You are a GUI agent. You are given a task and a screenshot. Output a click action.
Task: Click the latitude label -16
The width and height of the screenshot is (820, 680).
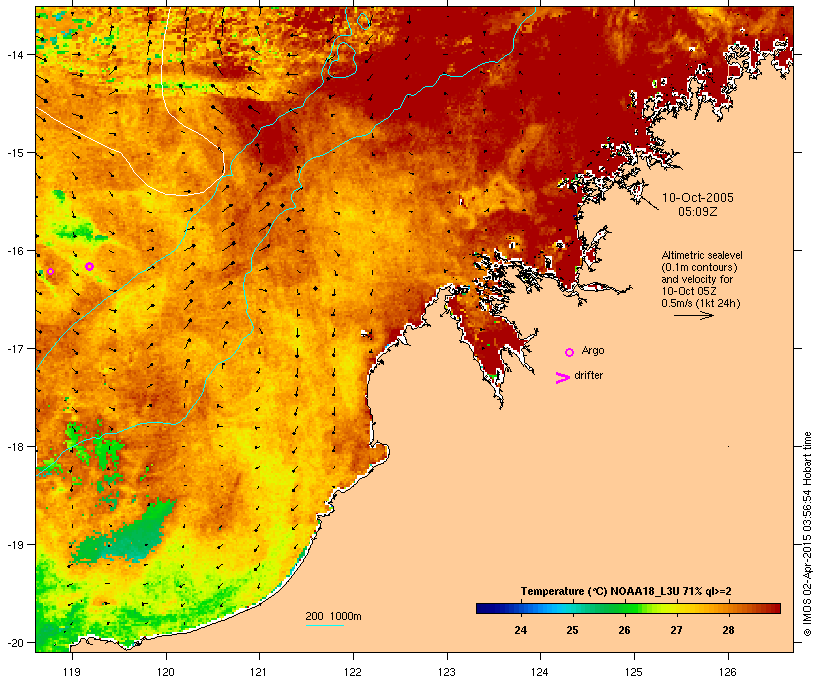(14, 251)
